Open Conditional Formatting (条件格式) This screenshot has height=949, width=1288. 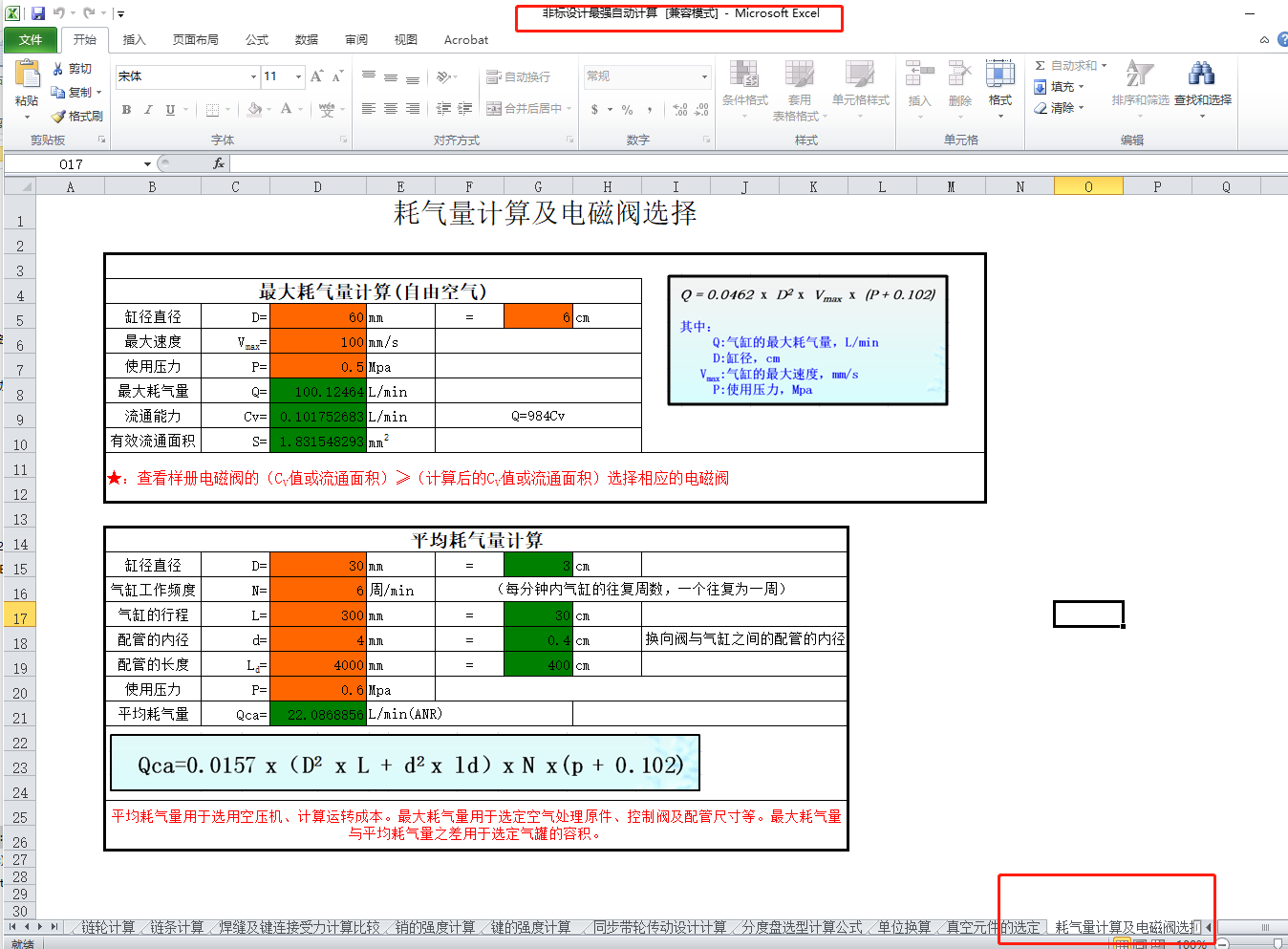[745, 88]
